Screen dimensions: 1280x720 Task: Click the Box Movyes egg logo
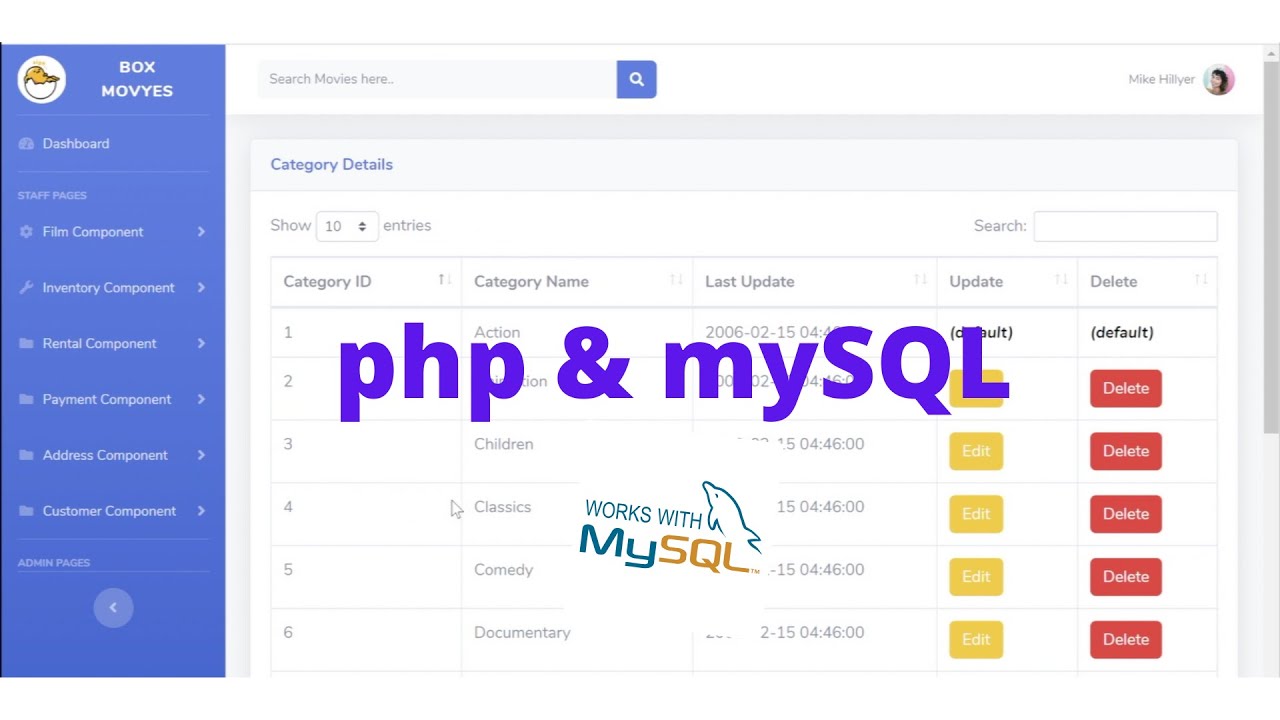(x=41, y=80)
